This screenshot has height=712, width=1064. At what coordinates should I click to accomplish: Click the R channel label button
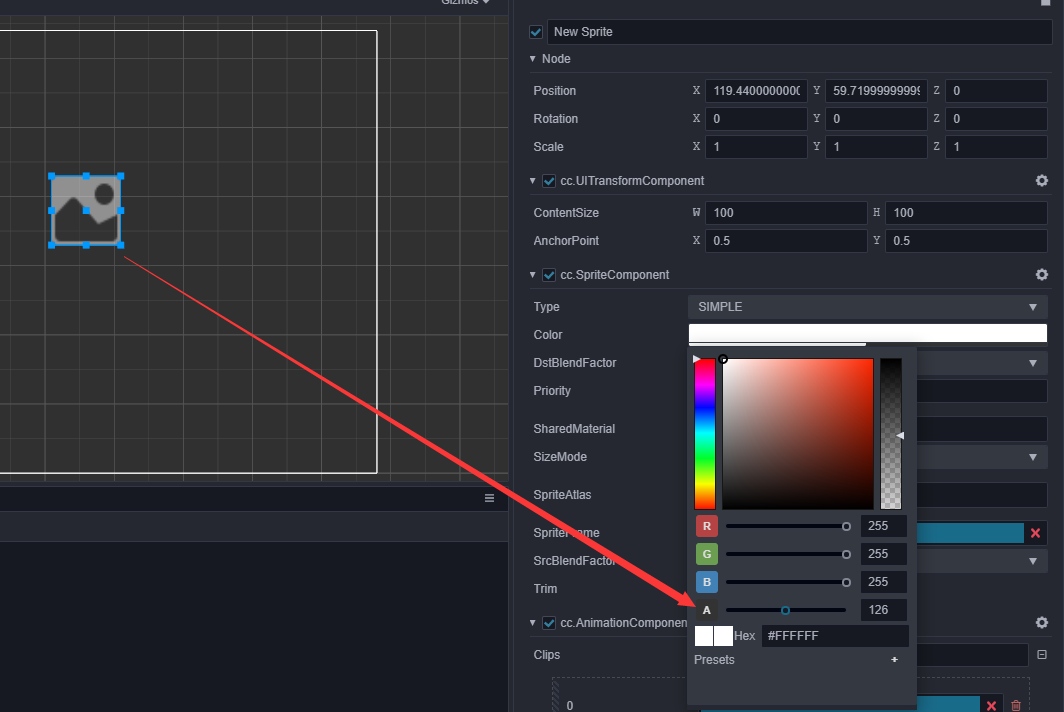pyautogui.click(x=706, y=526)
